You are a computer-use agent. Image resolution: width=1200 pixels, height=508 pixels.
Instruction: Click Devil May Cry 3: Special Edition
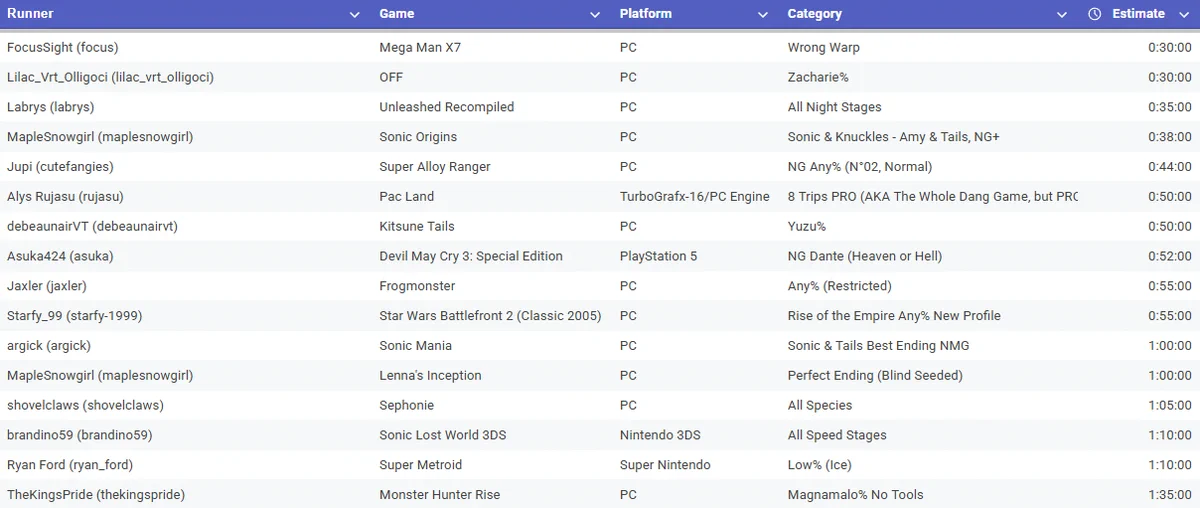tap(471, 256)
